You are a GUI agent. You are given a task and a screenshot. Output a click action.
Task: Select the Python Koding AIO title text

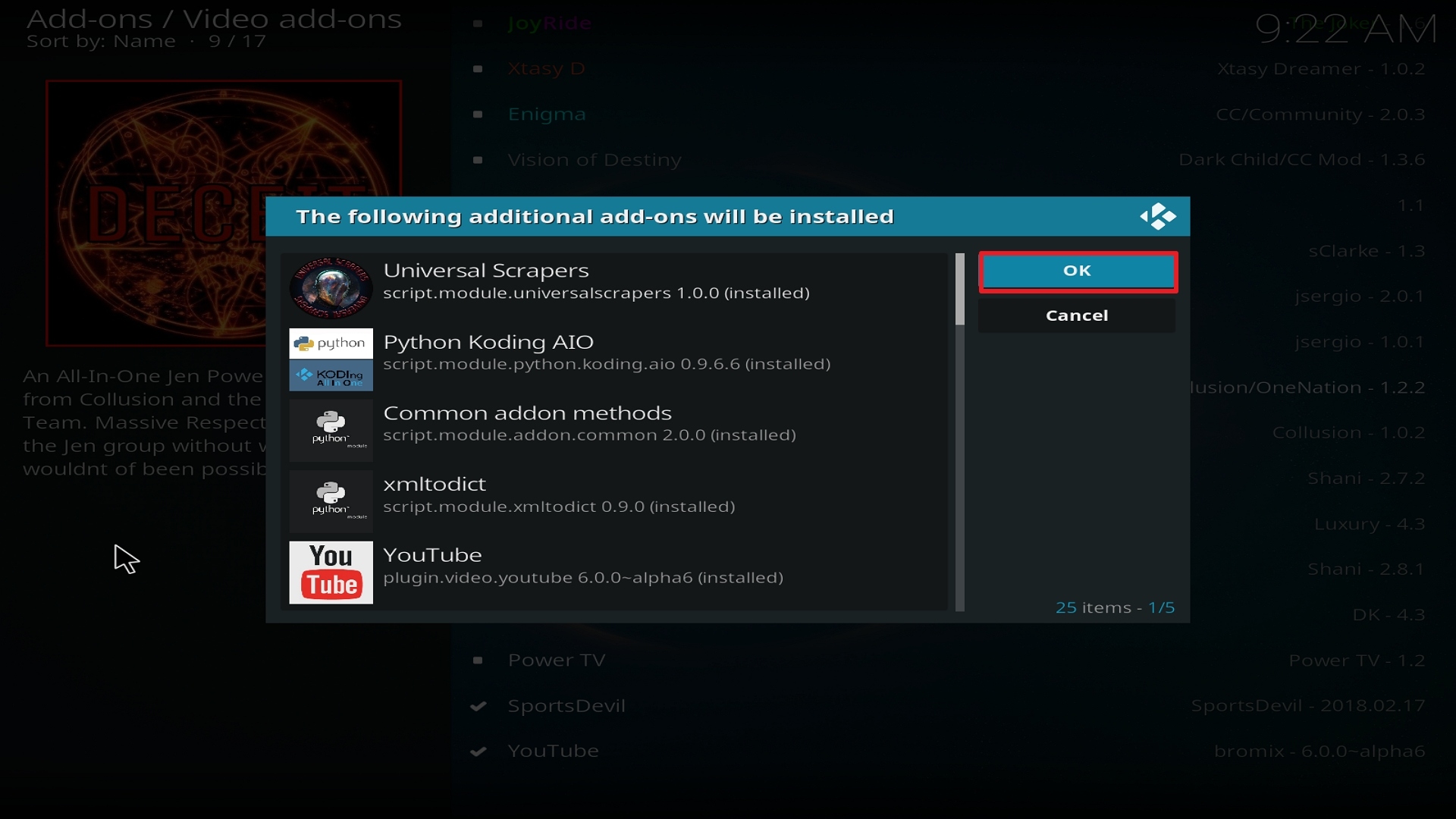488,342
